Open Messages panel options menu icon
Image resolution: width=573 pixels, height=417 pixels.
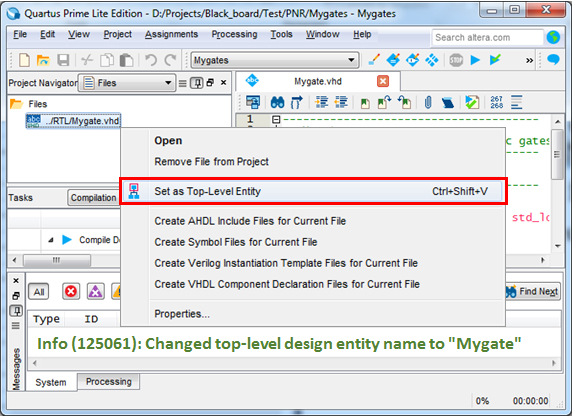coord(16,325)
